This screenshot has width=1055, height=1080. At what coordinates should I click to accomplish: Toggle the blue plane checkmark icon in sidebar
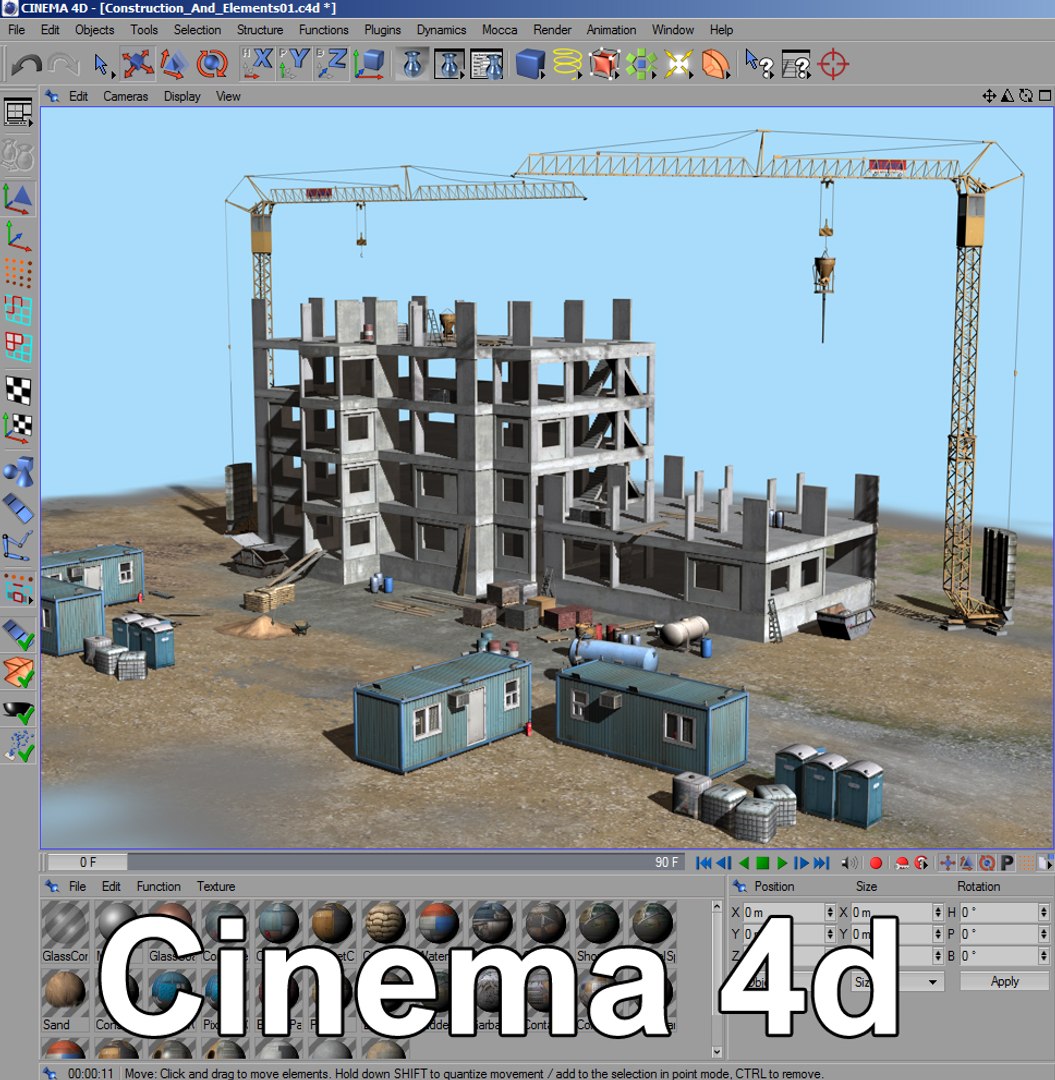pyautogui.click(x=18, y=634)
